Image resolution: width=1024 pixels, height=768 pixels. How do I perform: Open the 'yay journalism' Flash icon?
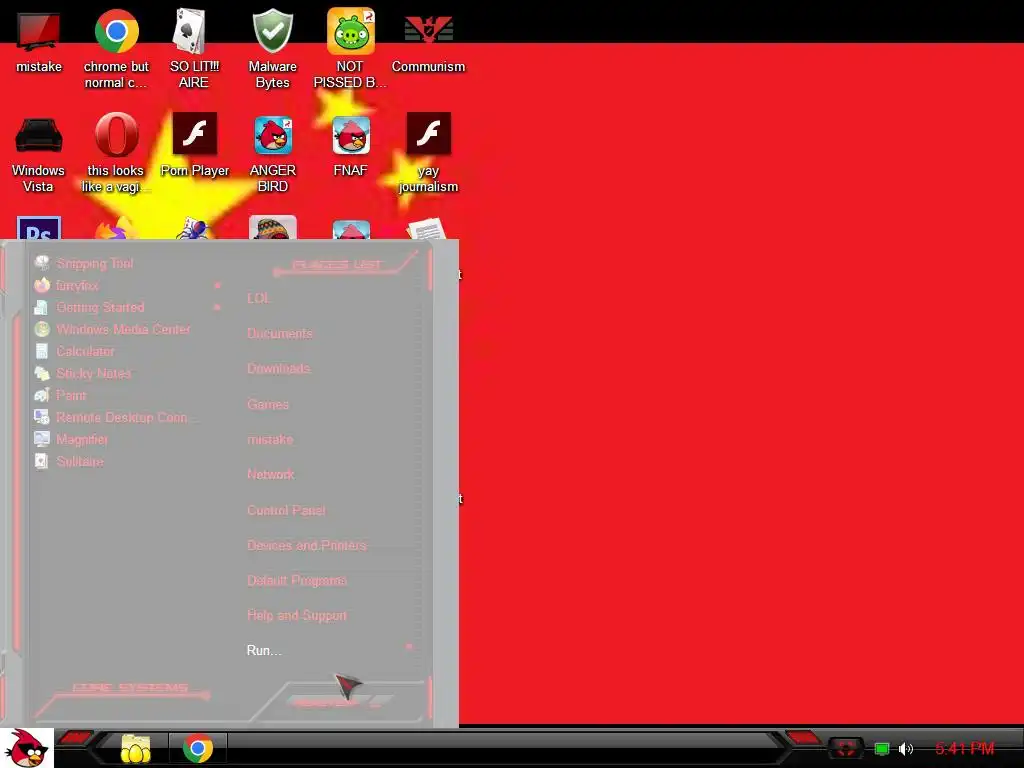[428, 153]
